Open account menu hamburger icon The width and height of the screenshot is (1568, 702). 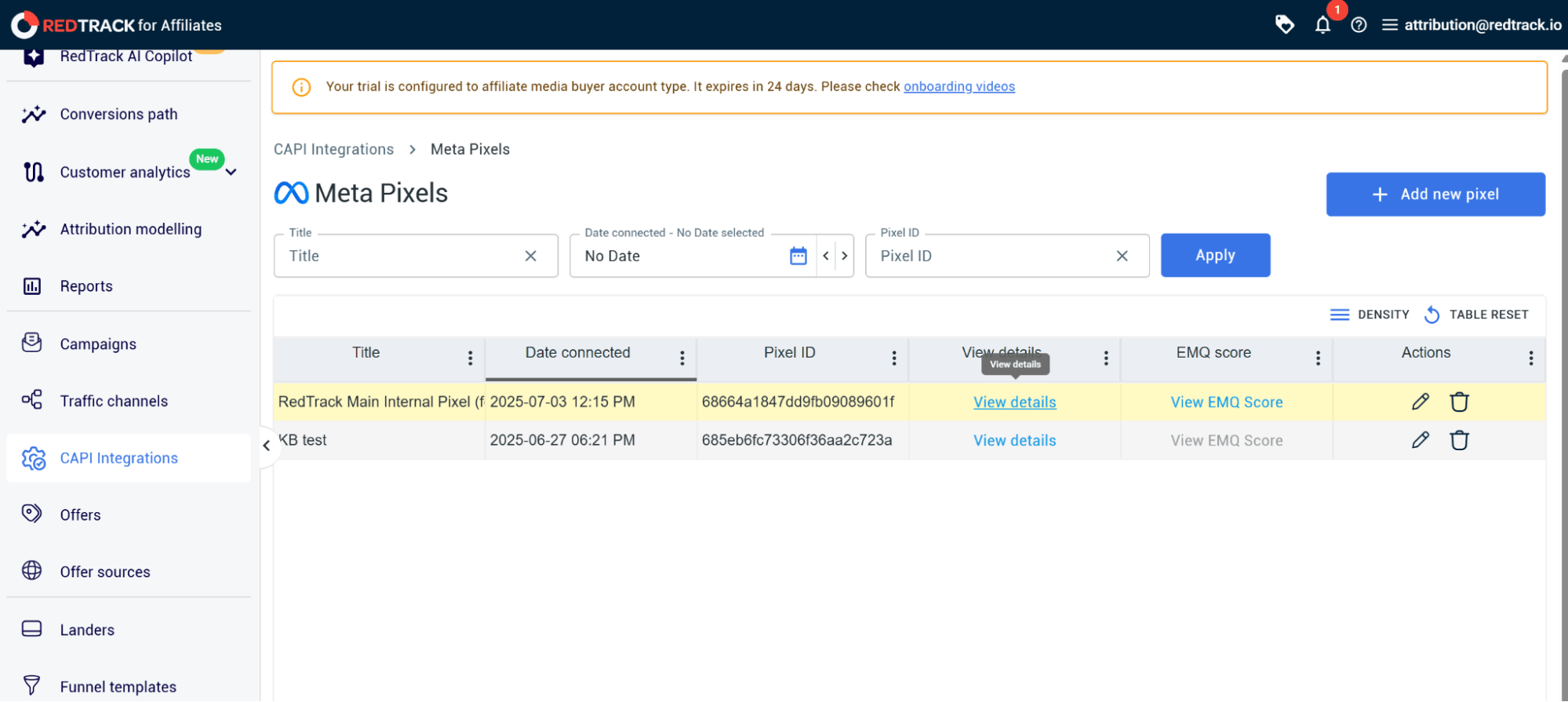[1389, 25]
